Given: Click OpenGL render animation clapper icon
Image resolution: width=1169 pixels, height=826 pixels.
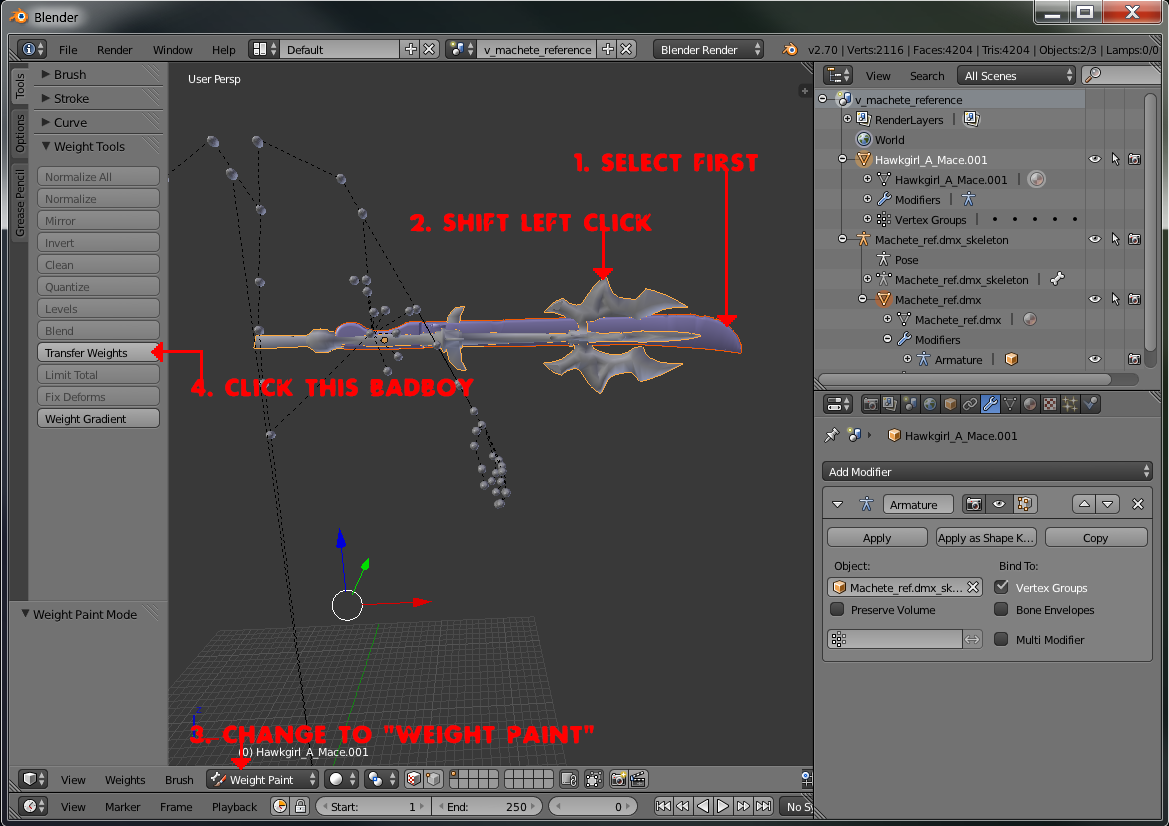Looking at the screenshot, I should point(637,780).
